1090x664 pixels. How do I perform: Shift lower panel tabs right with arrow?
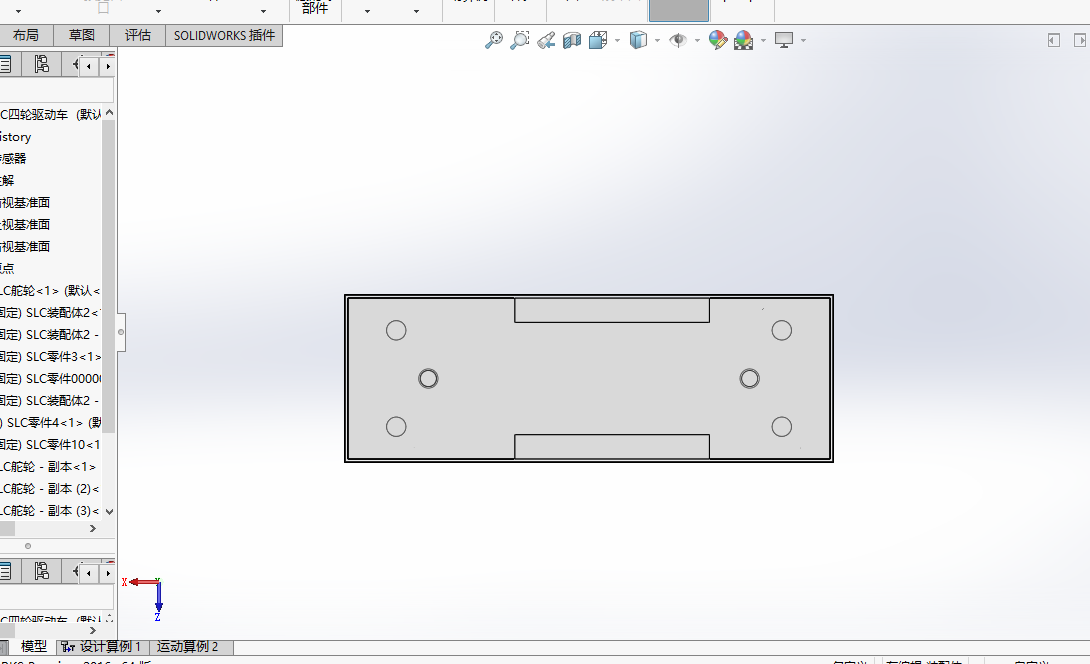(x=107, y=573)
